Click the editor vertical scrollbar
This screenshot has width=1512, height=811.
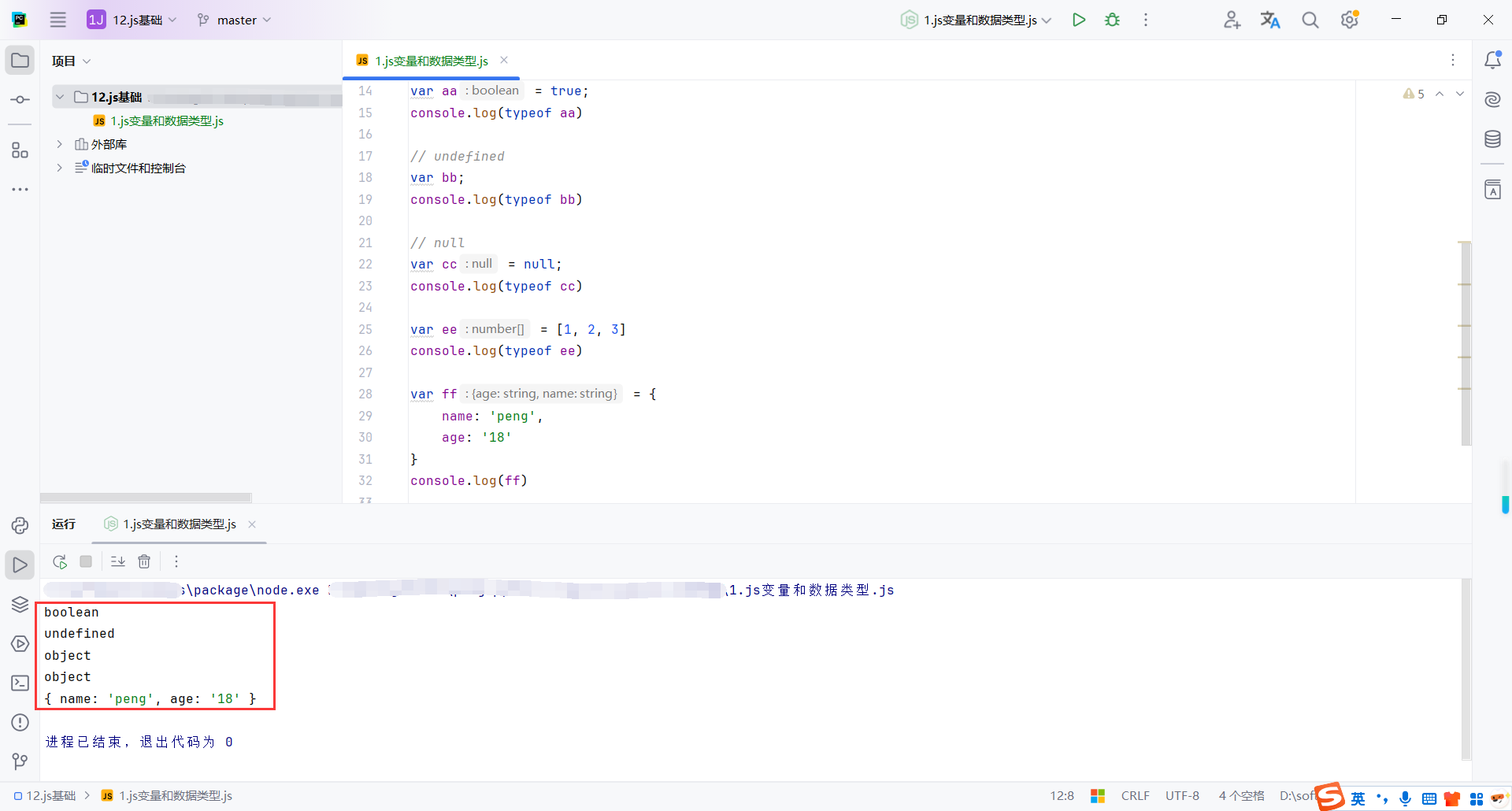pos(1466,343)
